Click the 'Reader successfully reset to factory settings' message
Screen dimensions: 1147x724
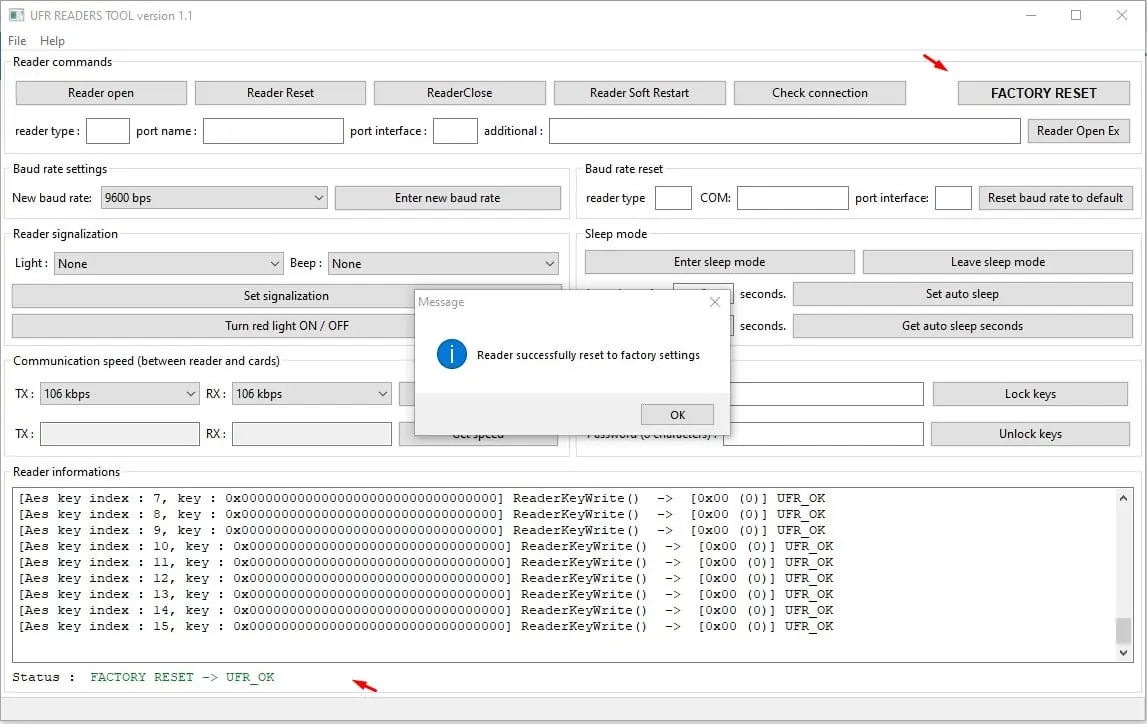(588, 355)
